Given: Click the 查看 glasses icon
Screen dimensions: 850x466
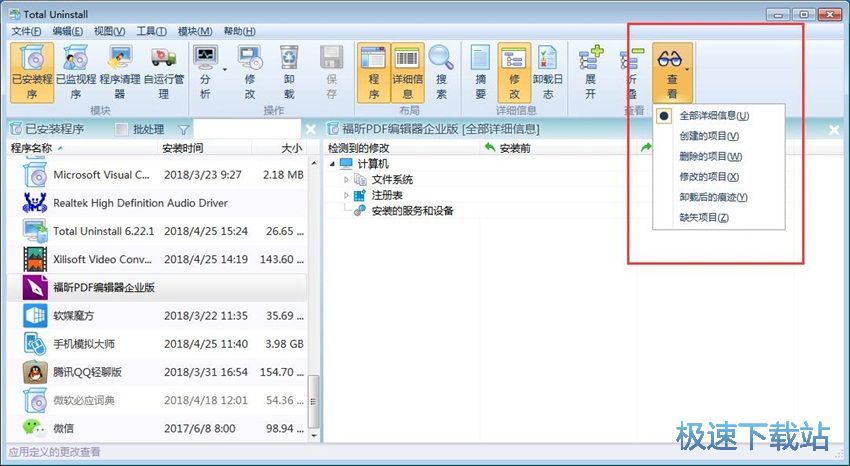Looking at the screenshot, I should [x=669, y=58].
